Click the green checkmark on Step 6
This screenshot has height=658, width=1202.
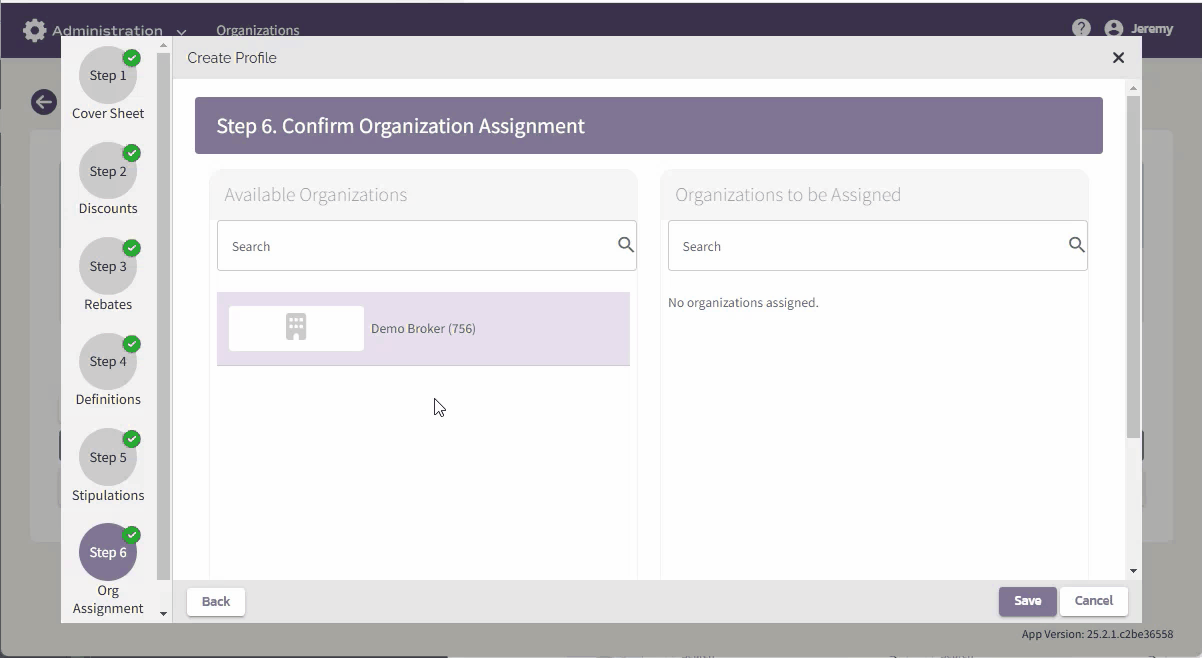[x=132, y=535]
